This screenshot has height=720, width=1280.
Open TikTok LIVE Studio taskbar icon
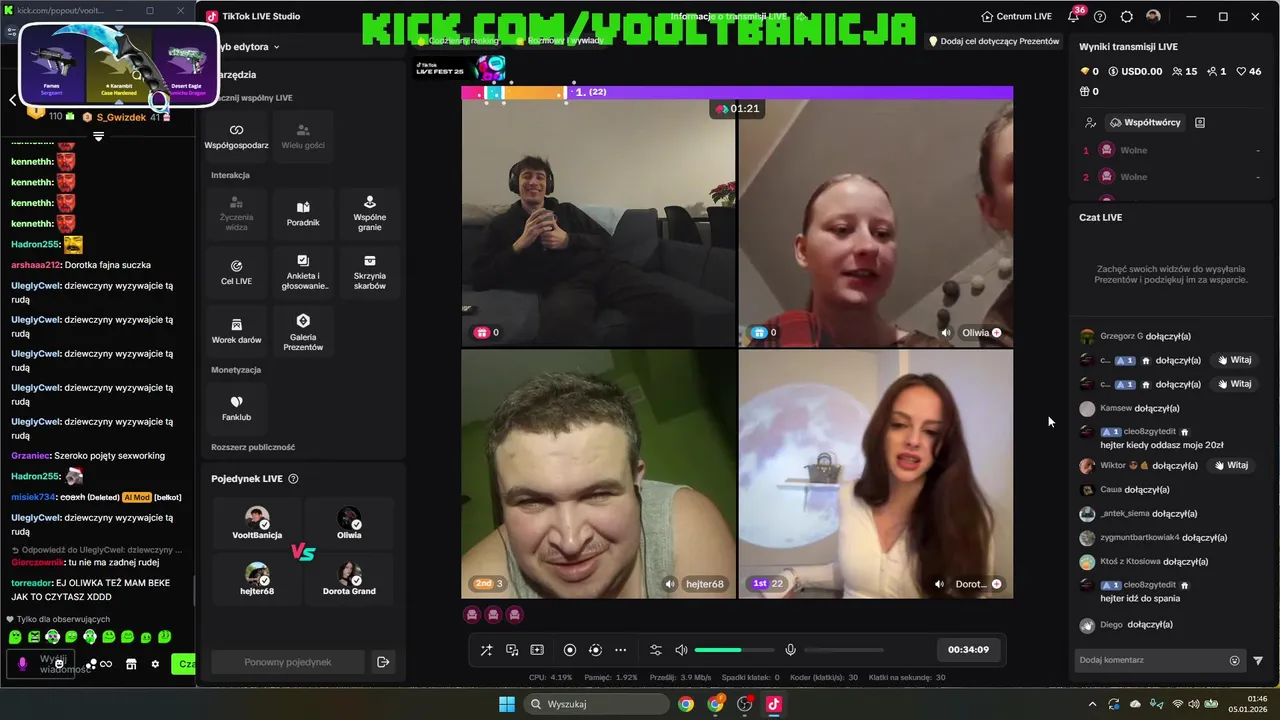773,704
